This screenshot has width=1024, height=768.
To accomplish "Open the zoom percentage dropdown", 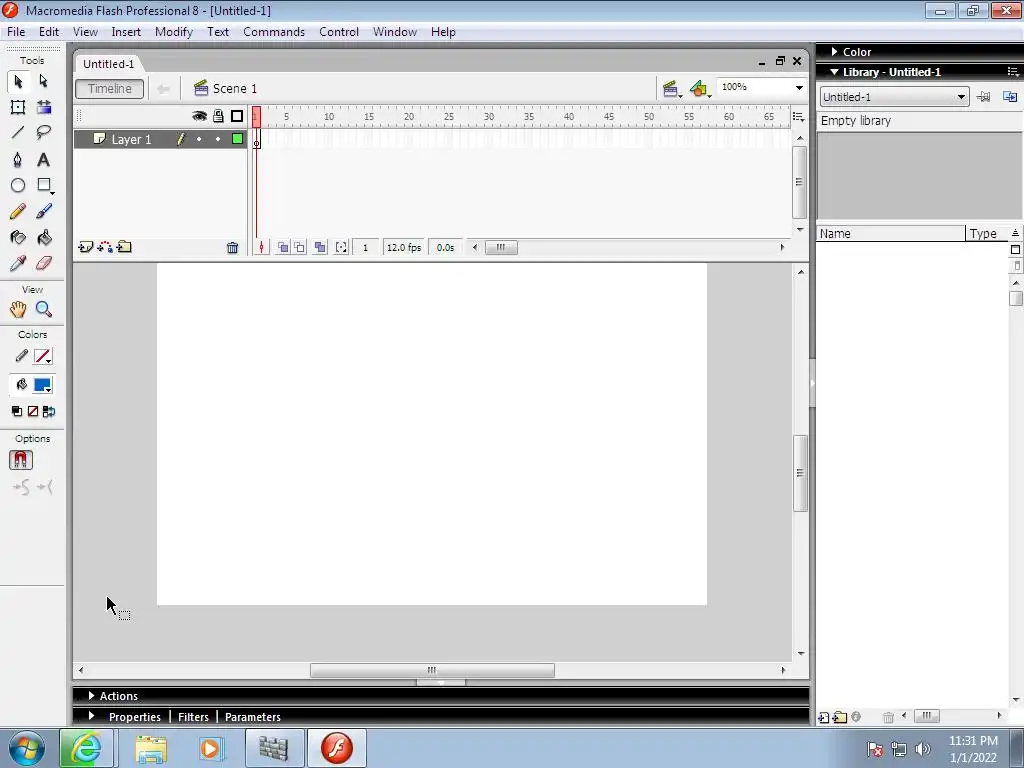I will 799,88.
